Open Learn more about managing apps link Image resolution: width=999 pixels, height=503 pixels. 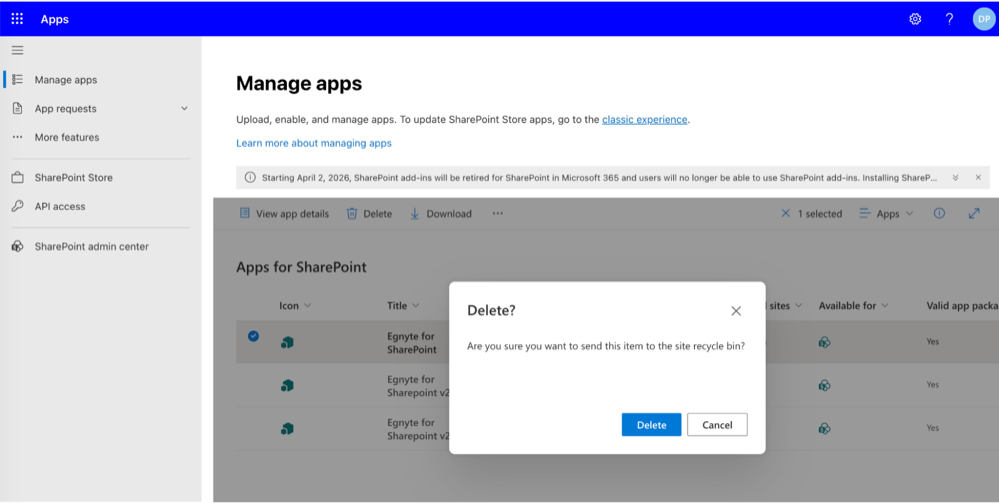(314, 143)
